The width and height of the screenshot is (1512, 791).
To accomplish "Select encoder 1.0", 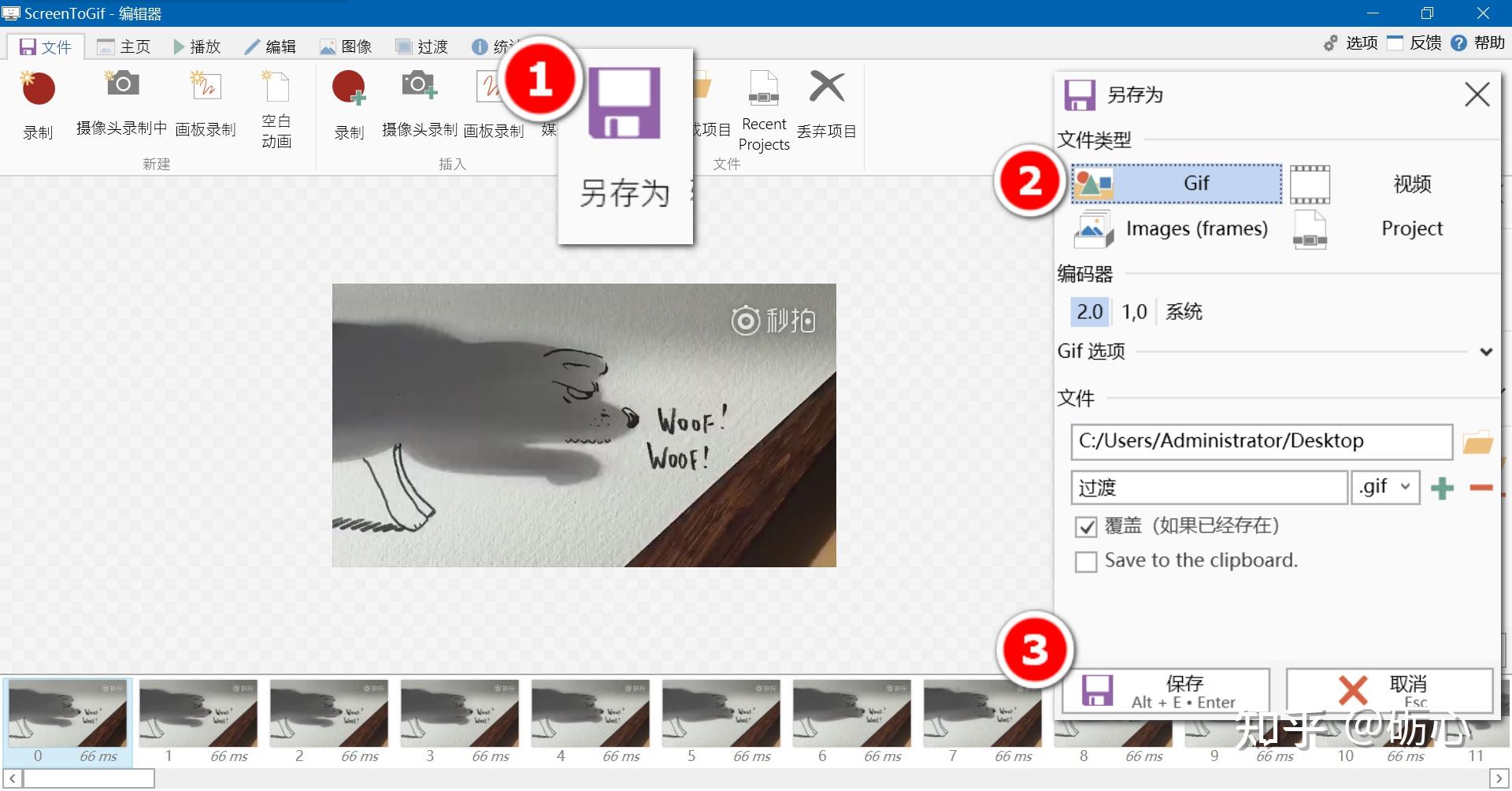I will click(1134, 312).
